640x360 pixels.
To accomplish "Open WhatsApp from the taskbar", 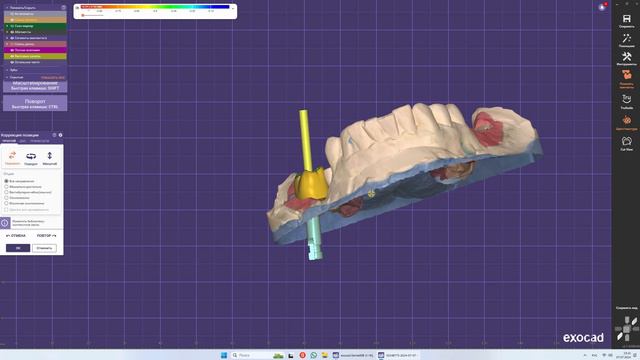I will (313, 355).
